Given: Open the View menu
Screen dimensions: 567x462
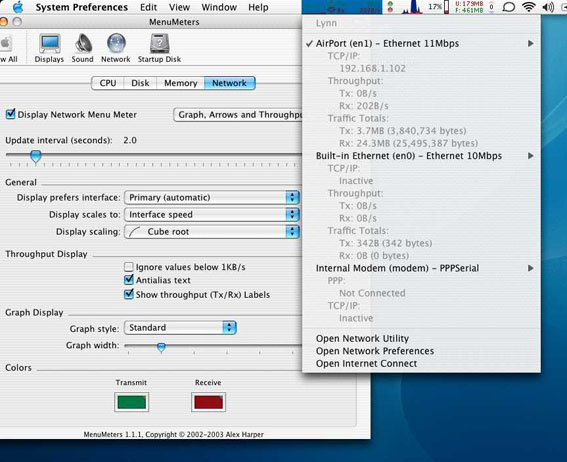Looking at the screenshot, I should [x=179, y=7].
